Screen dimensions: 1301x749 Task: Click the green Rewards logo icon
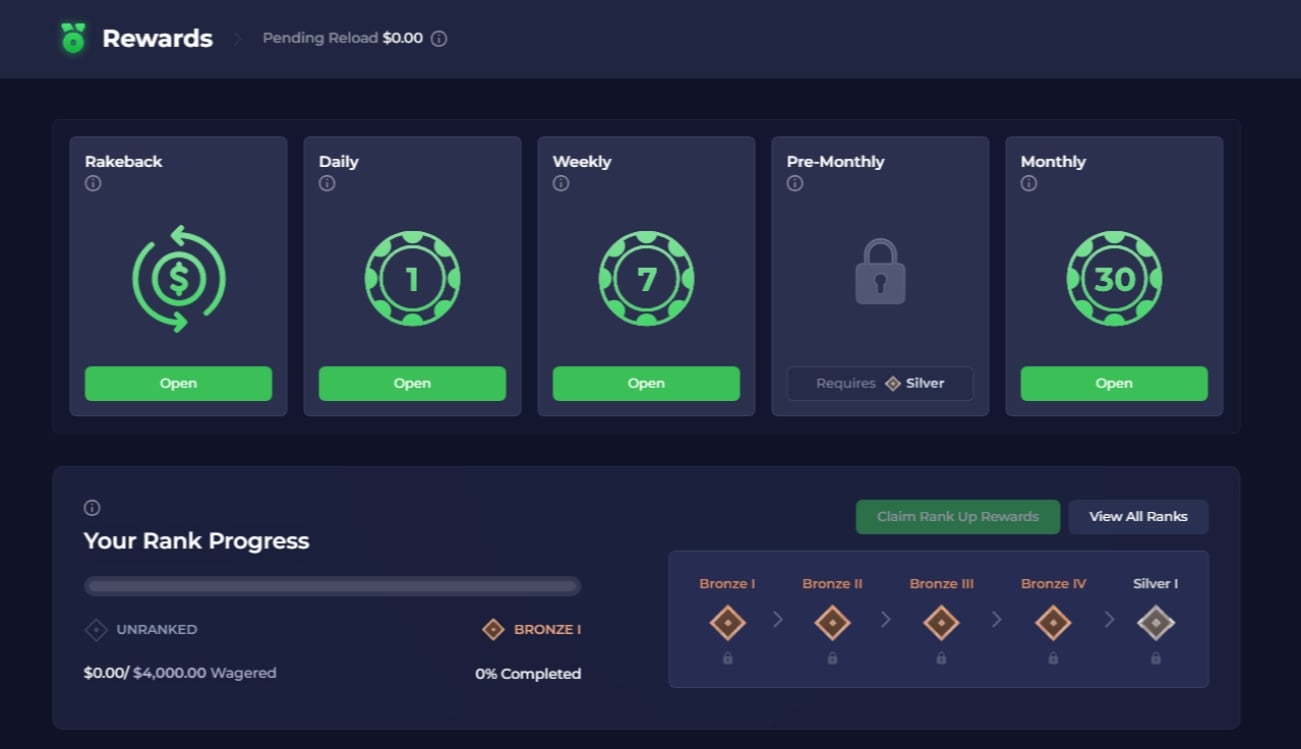click(73, 38)
